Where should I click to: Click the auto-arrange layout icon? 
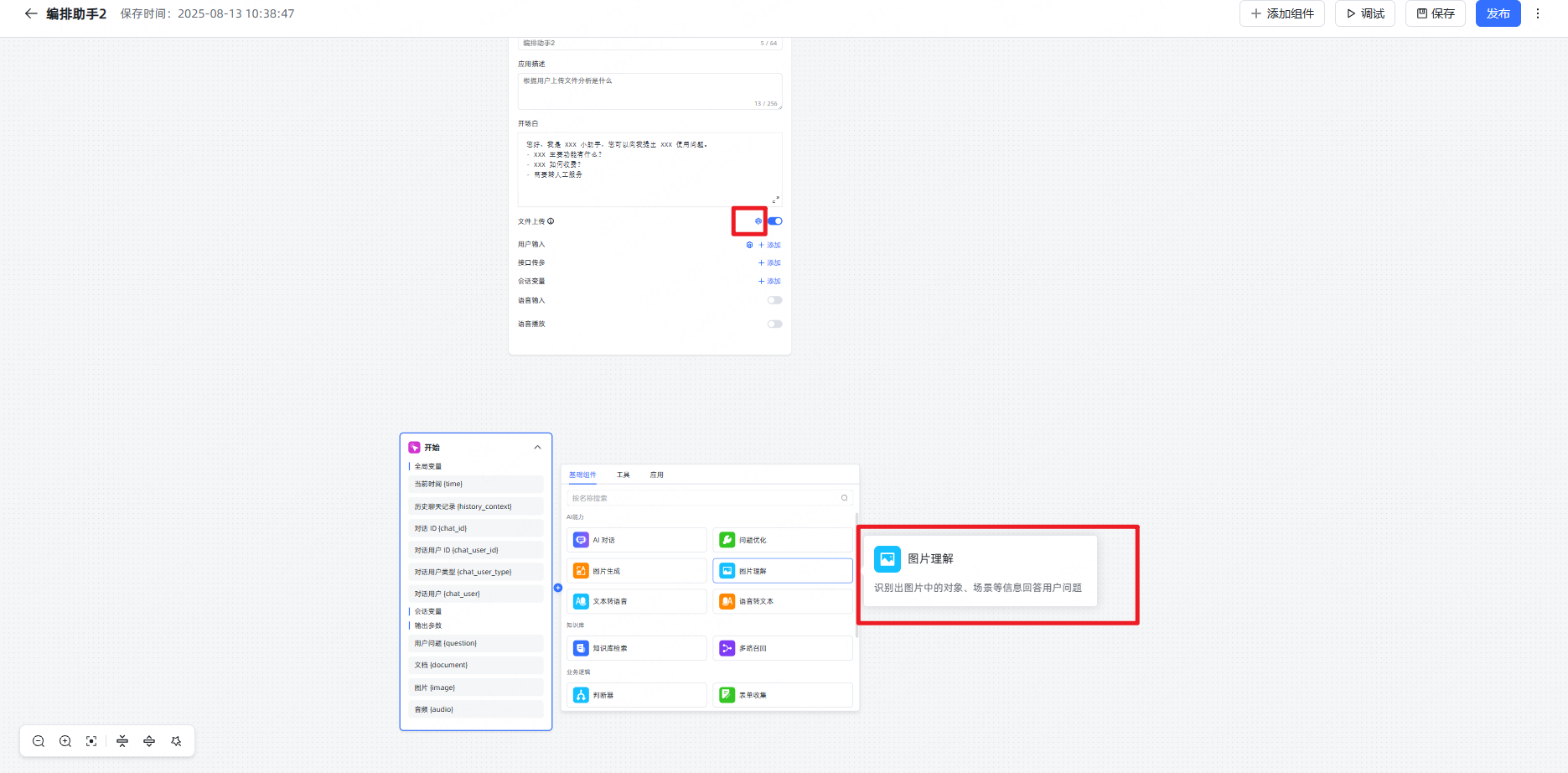176,741
